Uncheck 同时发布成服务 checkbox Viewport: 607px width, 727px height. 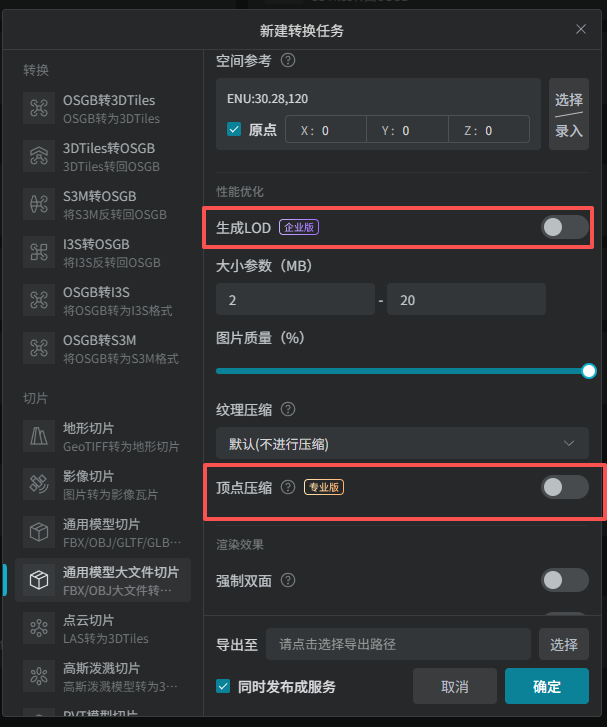click(x=223, y=686)
